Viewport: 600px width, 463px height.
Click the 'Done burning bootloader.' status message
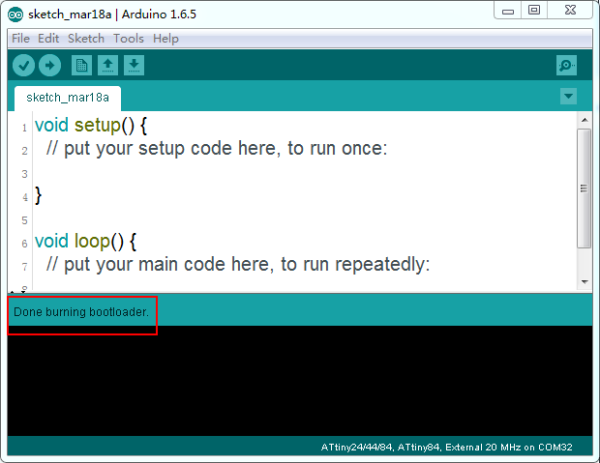[x=81, y=312]
